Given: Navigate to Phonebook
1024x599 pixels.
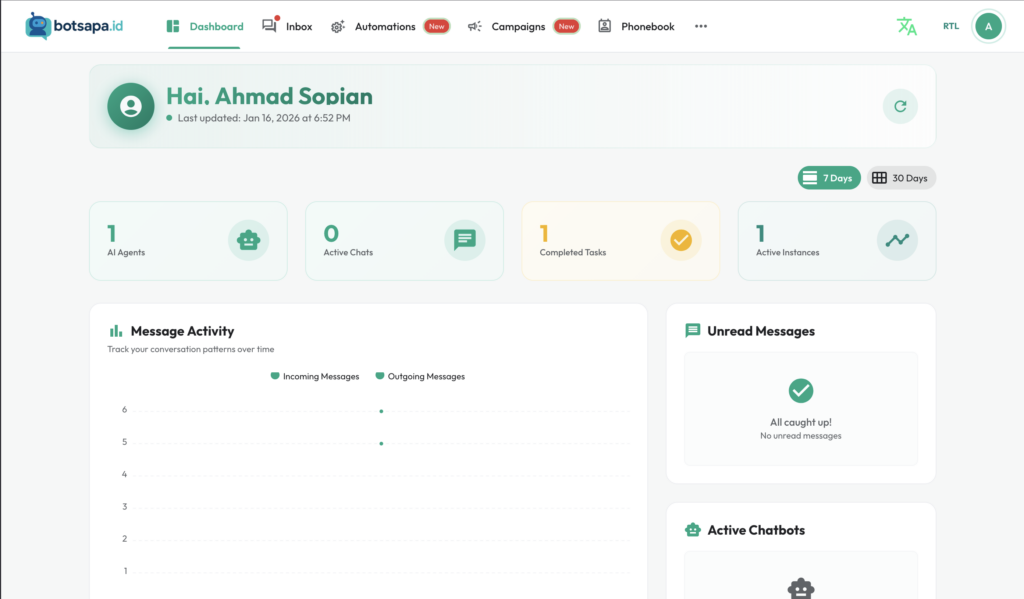Looking at the screenshot, I should coord(637,27).
